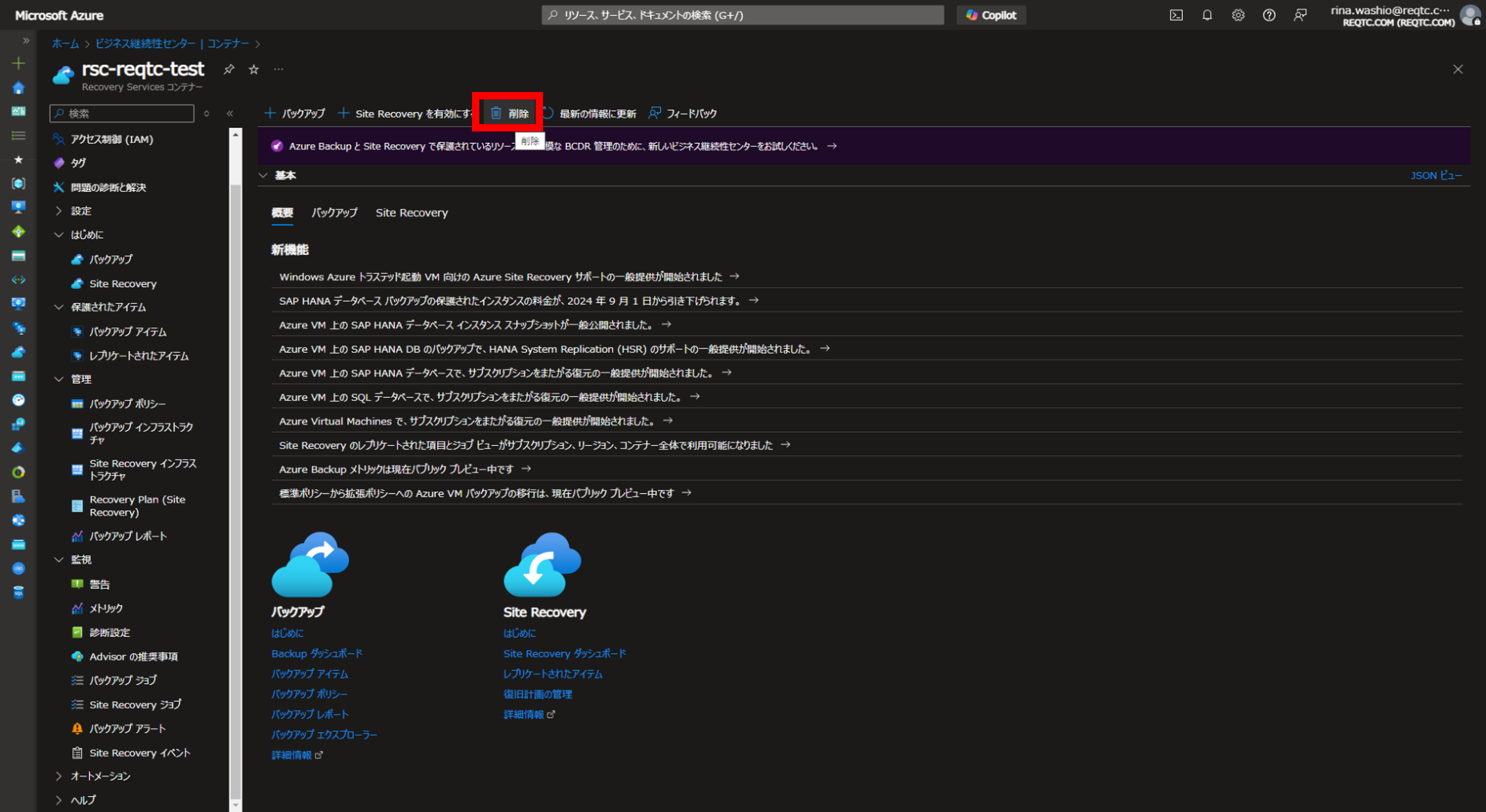Click the Copilot button
The height and width of the screenshot is (812, 1486).
click(991, 16)
